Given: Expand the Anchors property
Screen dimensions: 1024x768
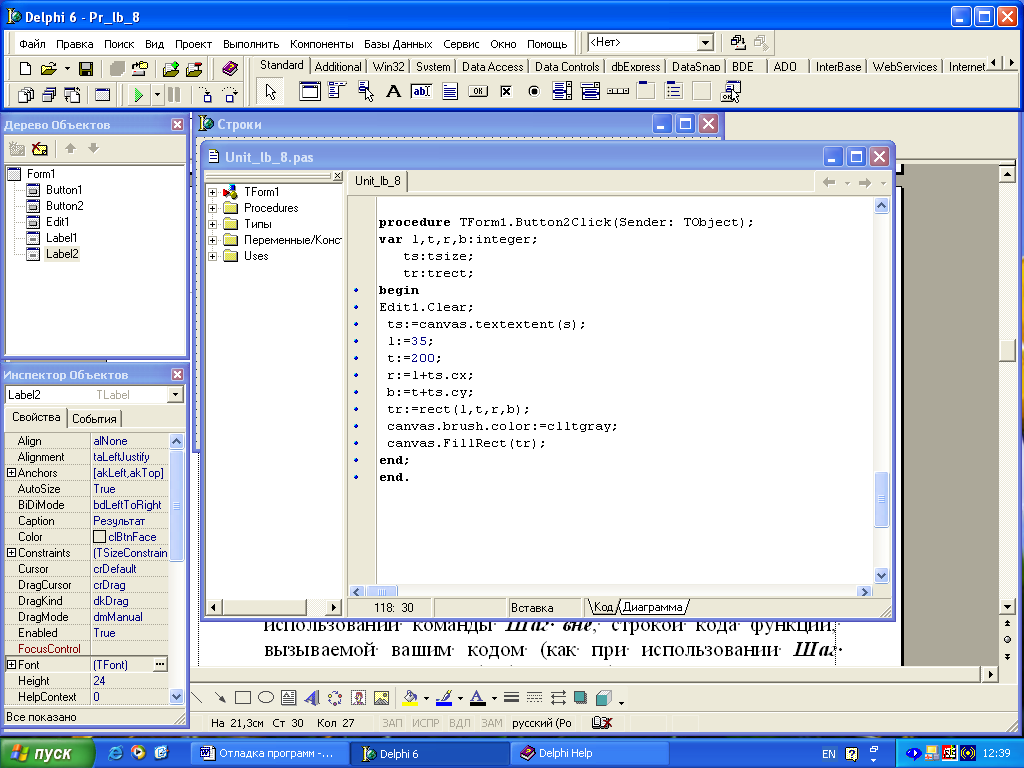Looking at the screenshot, I should coord(11,472).
